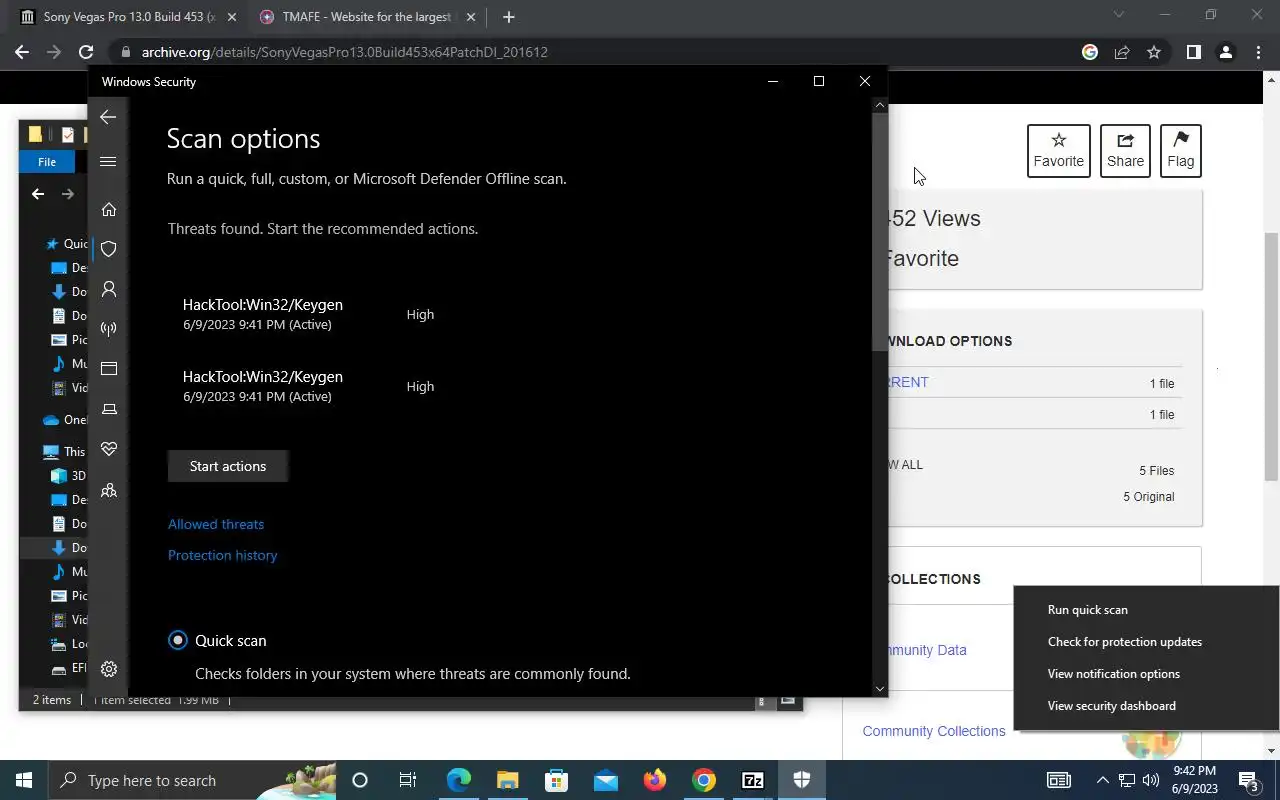The height and width of the screenshot is (800, 1280).
Task: Open Device security laptop icon
Action: click(109, 409)
